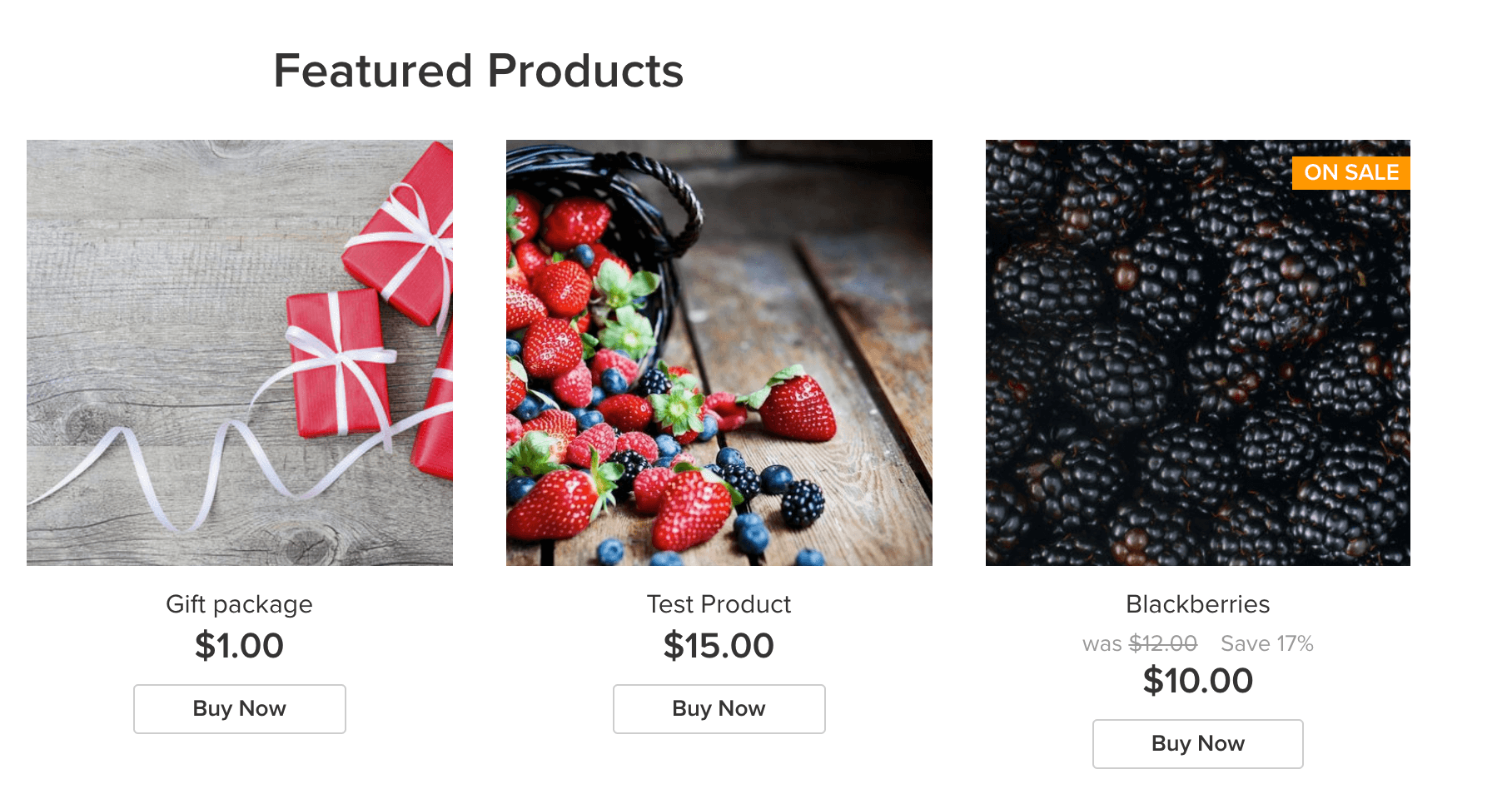The width and height of the screenshot is (1512, 794).
Task: Click the Featured Products heading
Action: click(478, 71)
